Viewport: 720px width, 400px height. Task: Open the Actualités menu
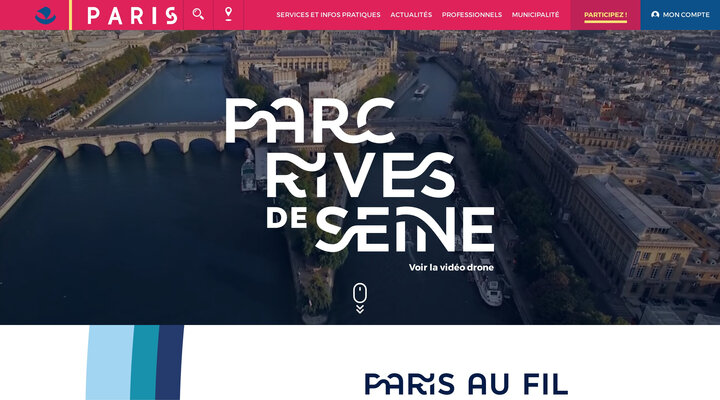(411, 15)
